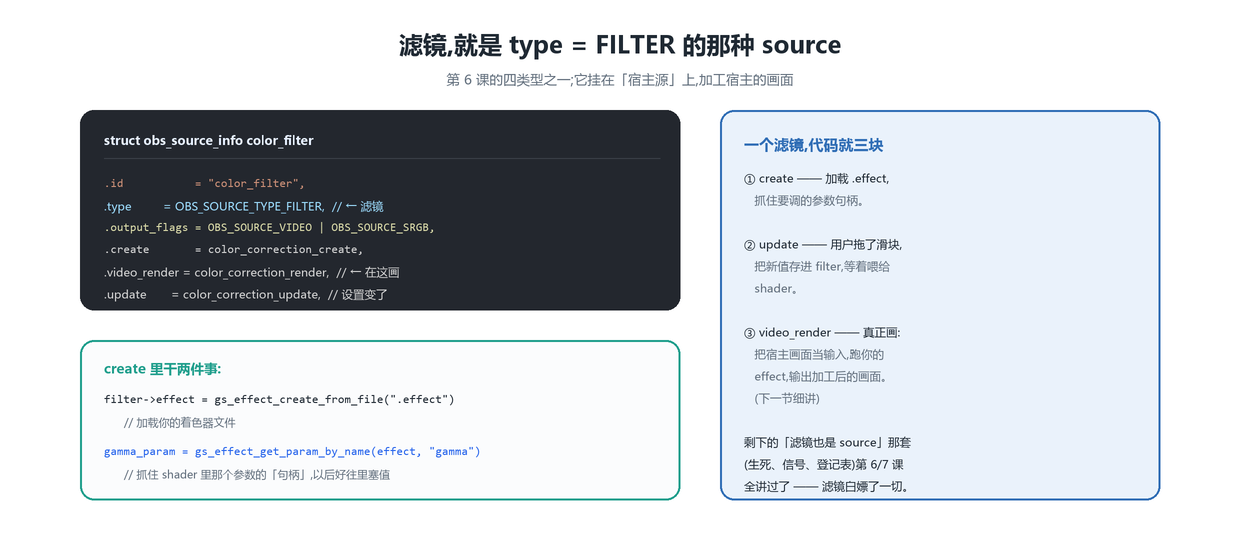This screenshot has height=540, width=1240.
Task: Click the .output_flags OBS_SOURCE_VIDEO line
Action: (x=269, y=227)
